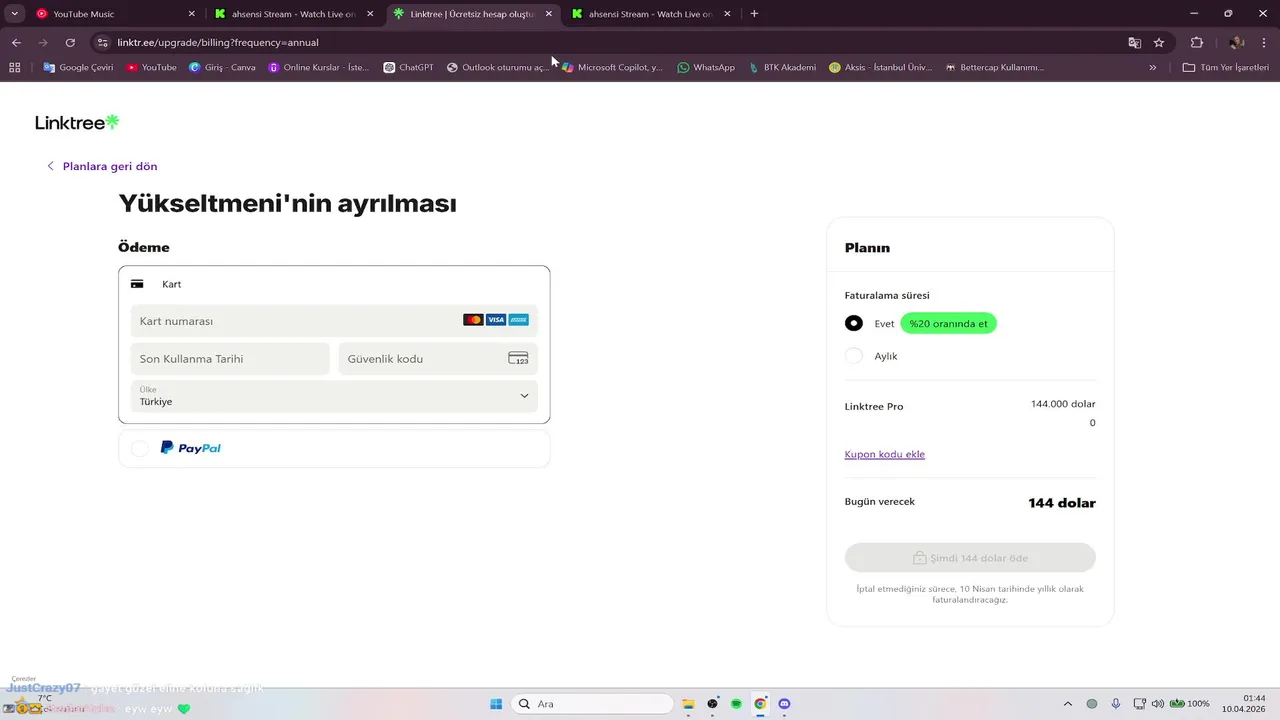Open Windows Start menu
This screenshot has width=1280, height=720.
(496, 704)
